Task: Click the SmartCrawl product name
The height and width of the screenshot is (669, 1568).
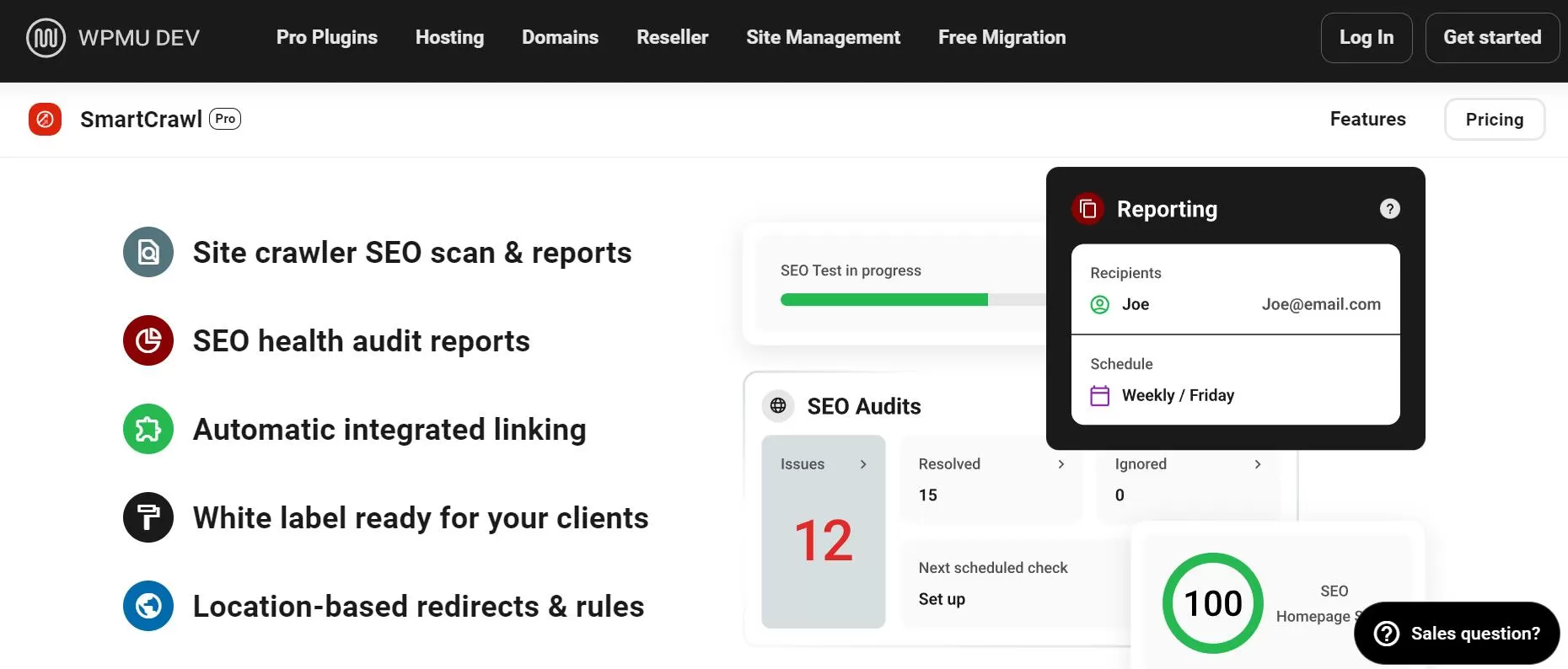Action: click(141, 120)
